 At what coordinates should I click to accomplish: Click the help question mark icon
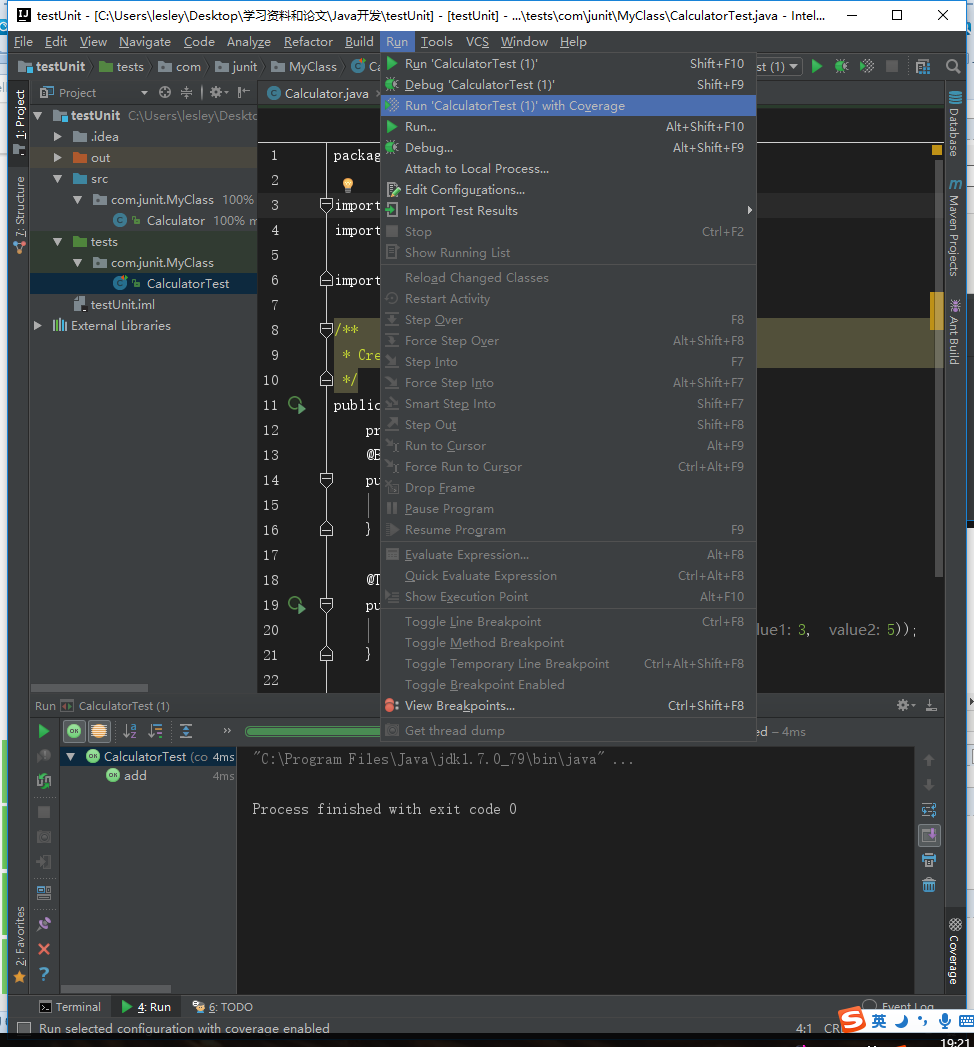point(44,974)
